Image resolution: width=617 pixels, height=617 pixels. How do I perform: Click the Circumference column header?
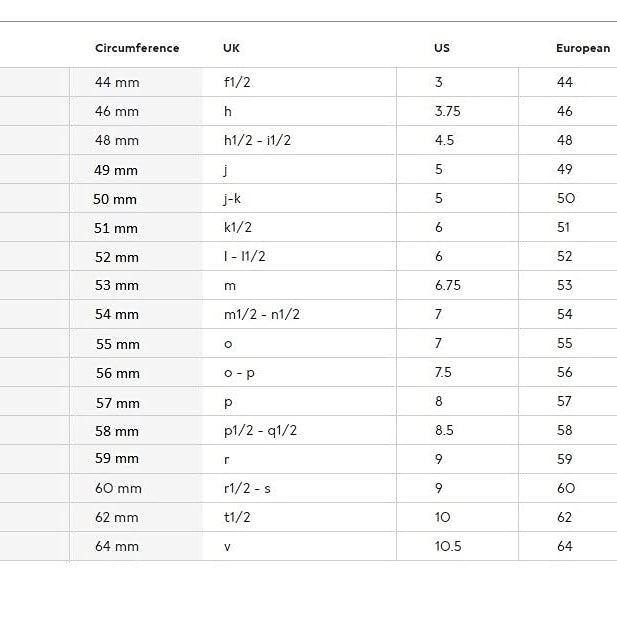(x=137, y=48)
